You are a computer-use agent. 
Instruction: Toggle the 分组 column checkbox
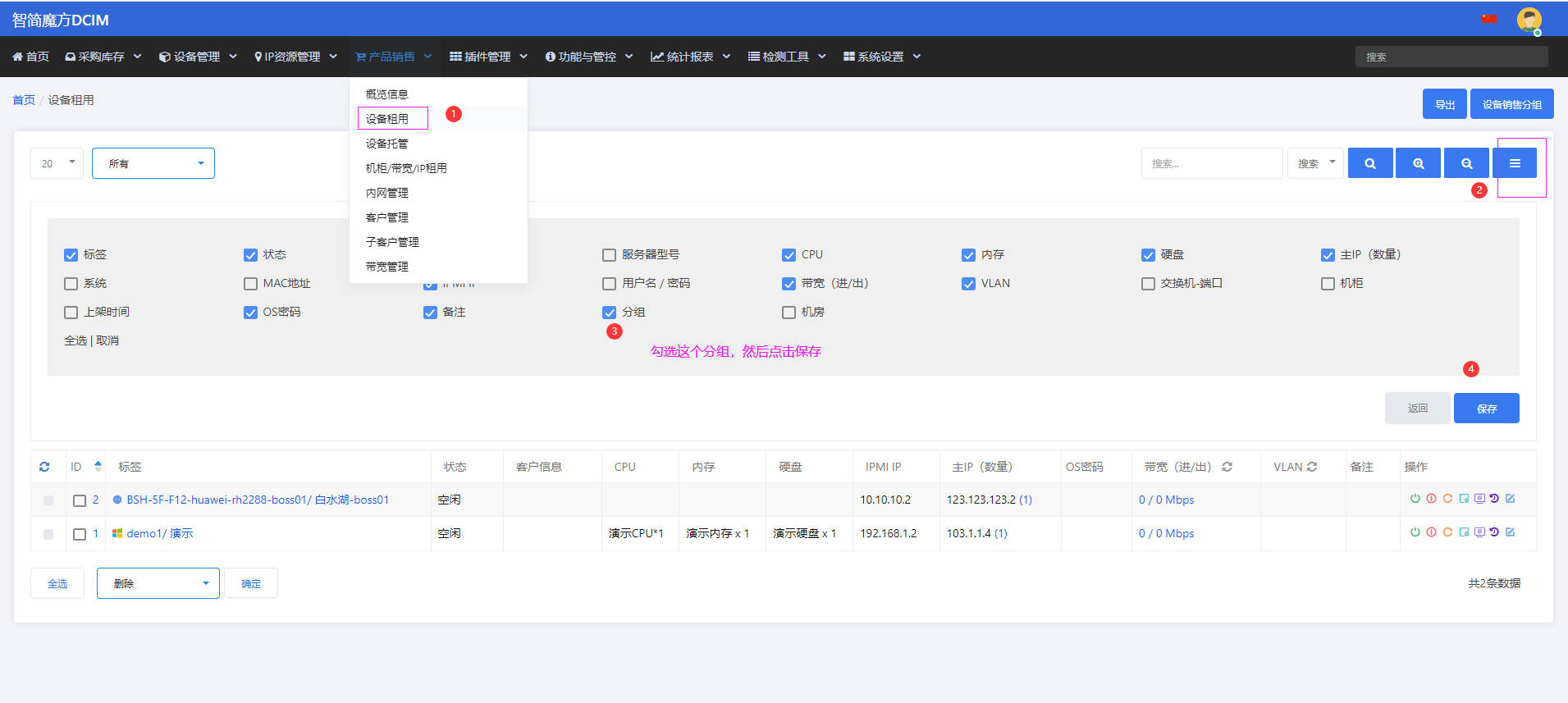click(x=609, y=313)
